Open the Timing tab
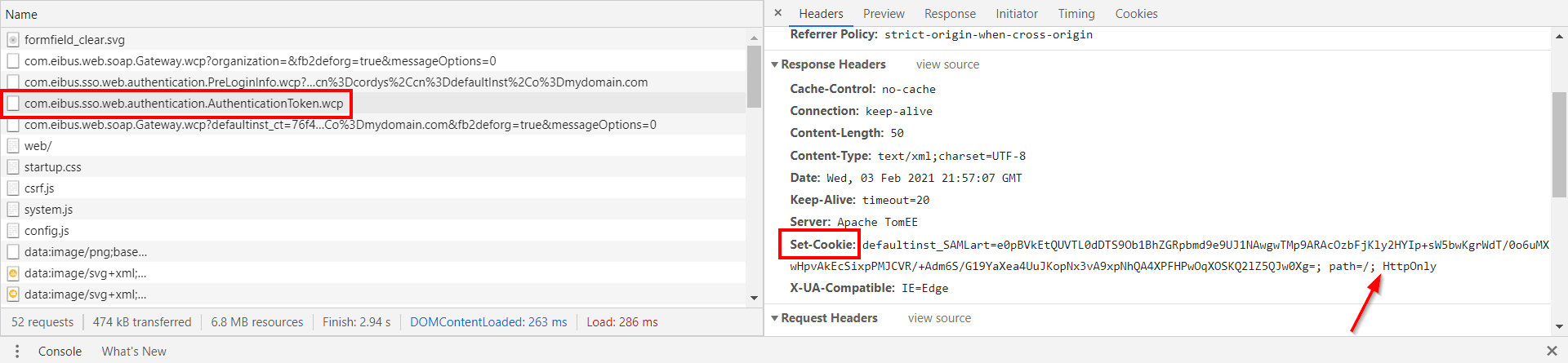The height and width of the screenshot is (363, 1568). 1076,14
